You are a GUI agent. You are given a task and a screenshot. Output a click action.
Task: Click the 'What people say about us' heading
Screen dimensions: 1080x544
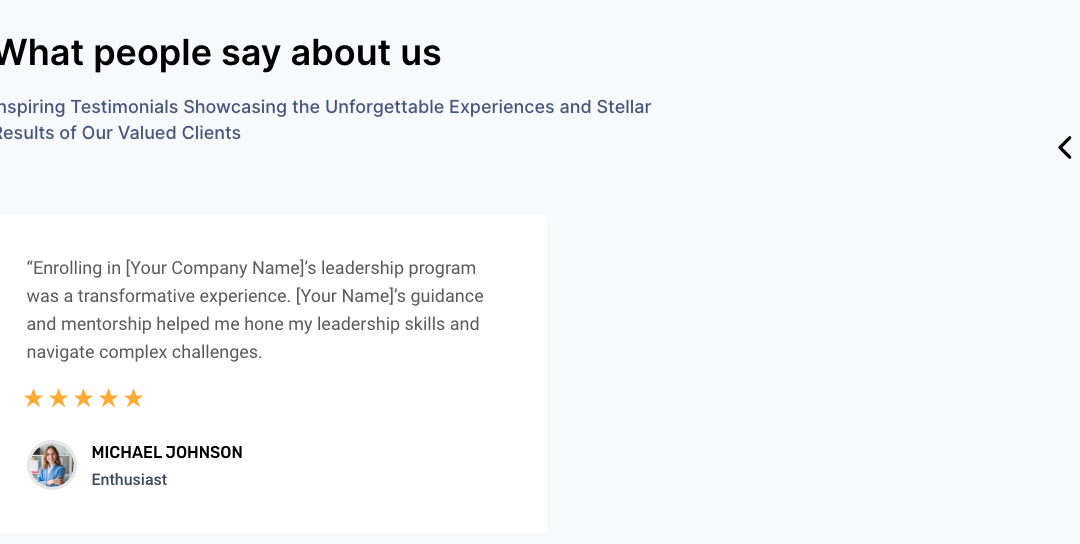[218, 53]
